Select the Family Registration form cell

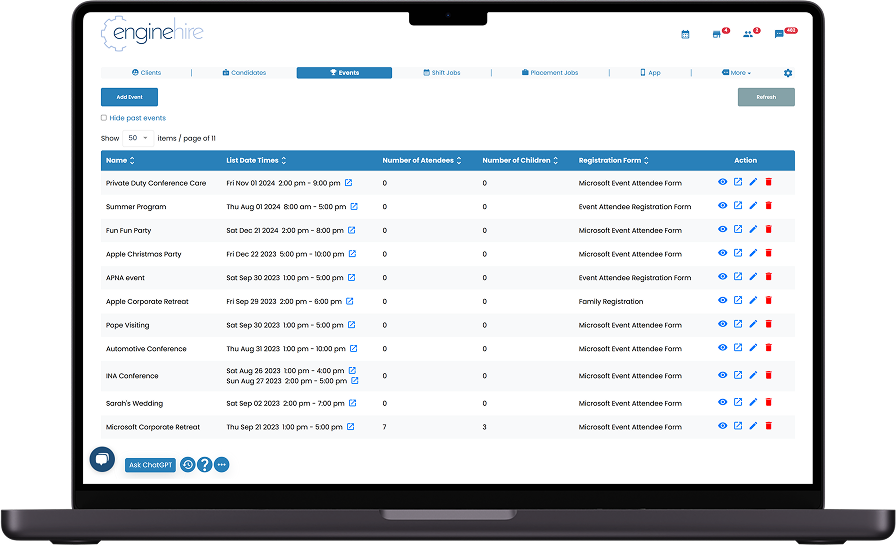click(611, 302)
